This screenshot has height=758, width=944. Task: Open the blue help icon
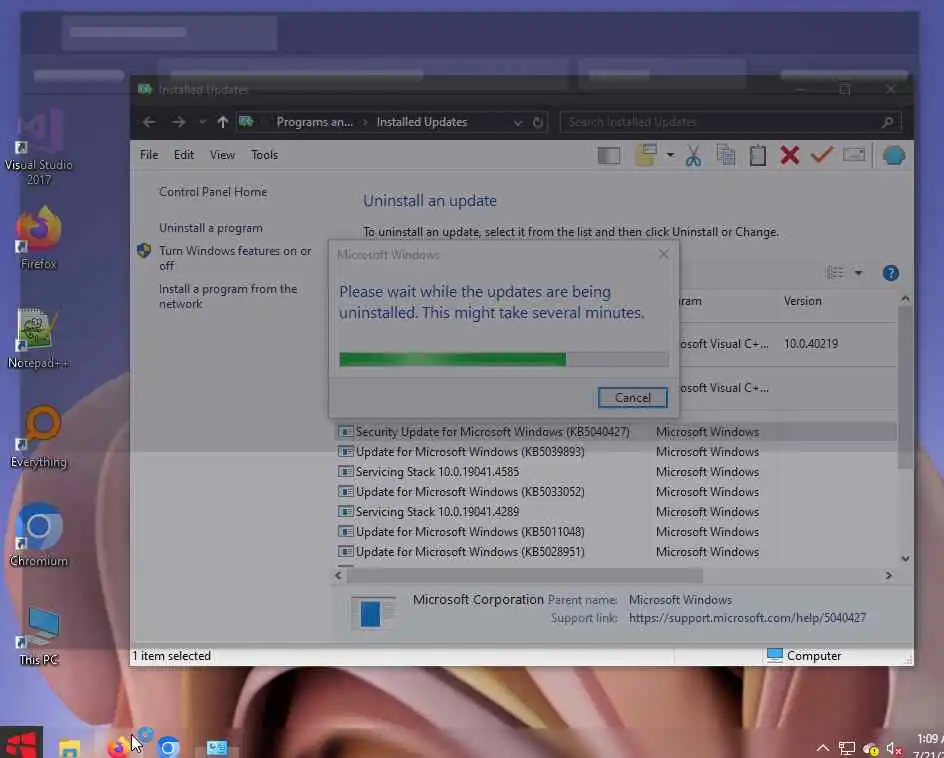[x=890, y=273]
